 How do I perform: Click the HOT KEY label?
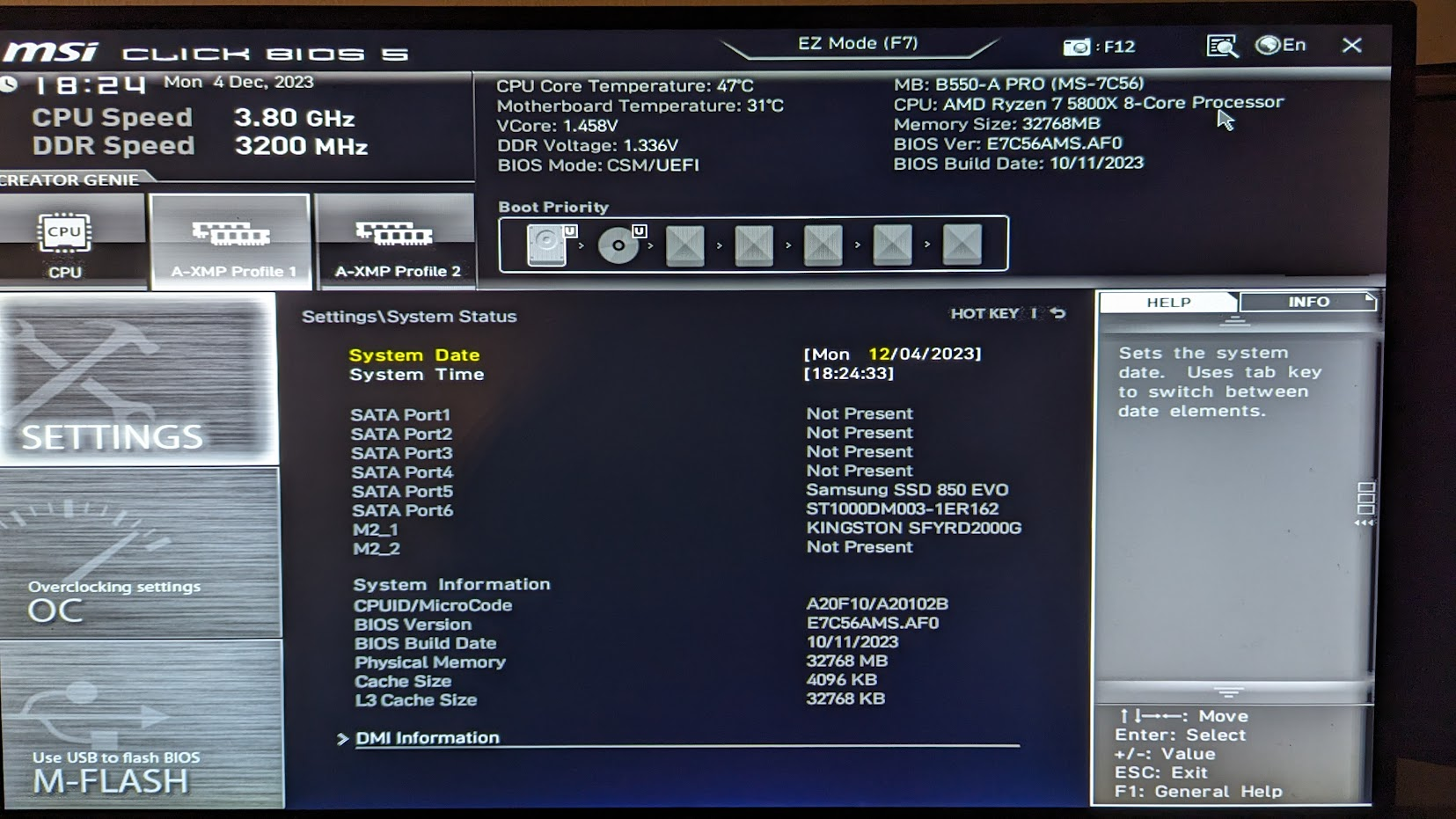tap(984, 313)
